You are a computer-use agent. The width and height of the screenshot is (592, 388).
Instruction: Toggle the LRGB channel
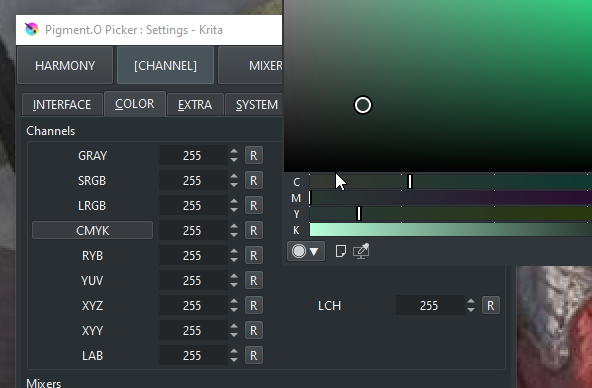pos(92,205)
